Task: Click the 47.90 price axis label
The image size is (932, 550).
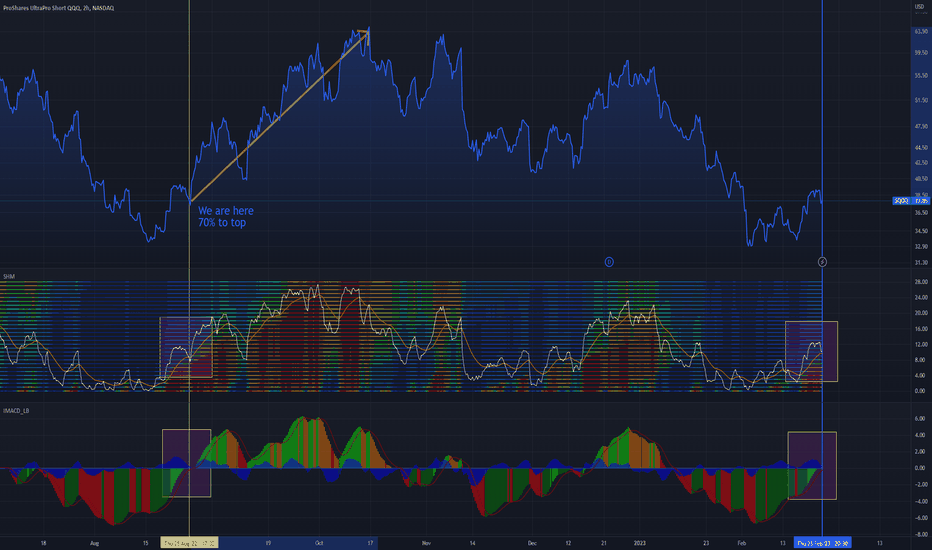Action: 921,127
